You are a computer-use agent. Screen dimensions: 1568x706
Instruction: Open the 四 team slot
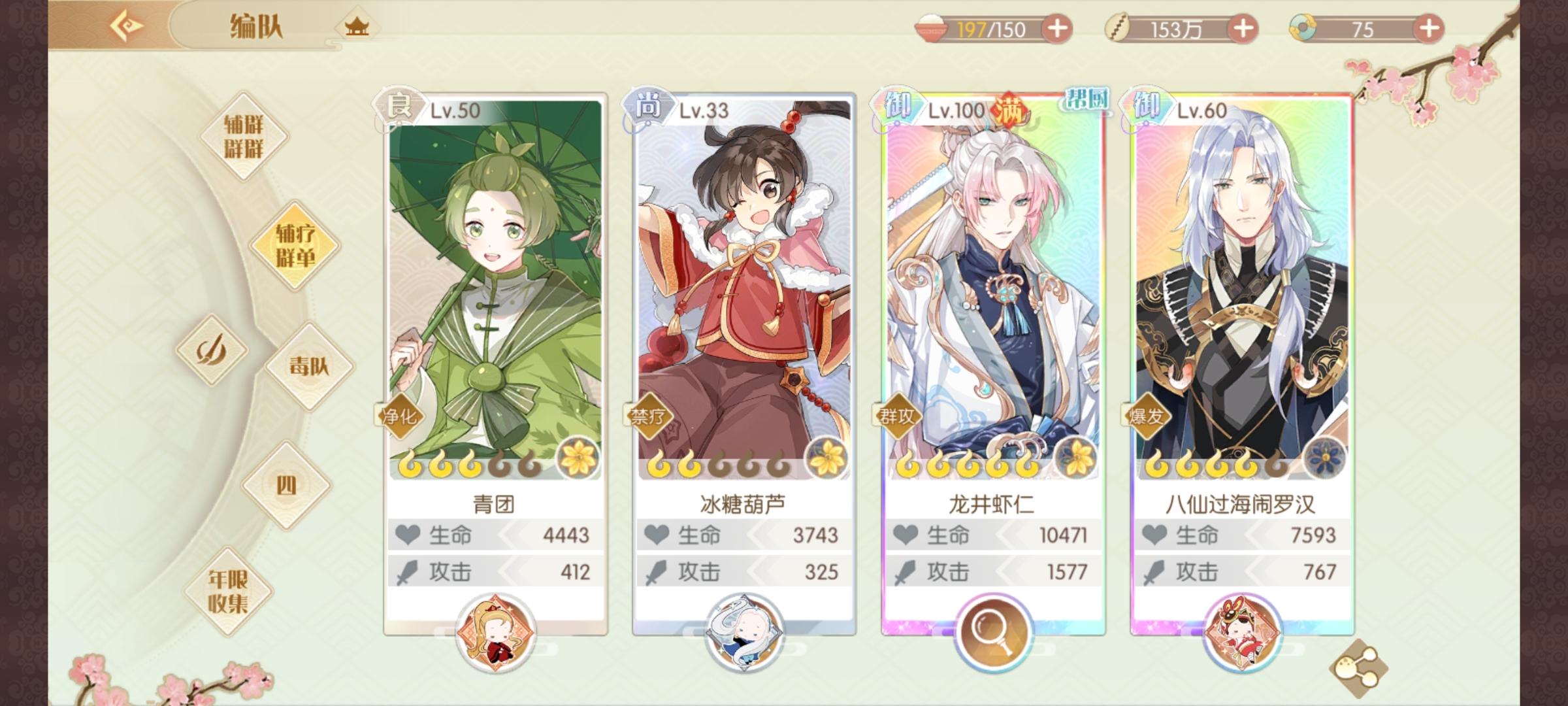click(x=286, y=485)
